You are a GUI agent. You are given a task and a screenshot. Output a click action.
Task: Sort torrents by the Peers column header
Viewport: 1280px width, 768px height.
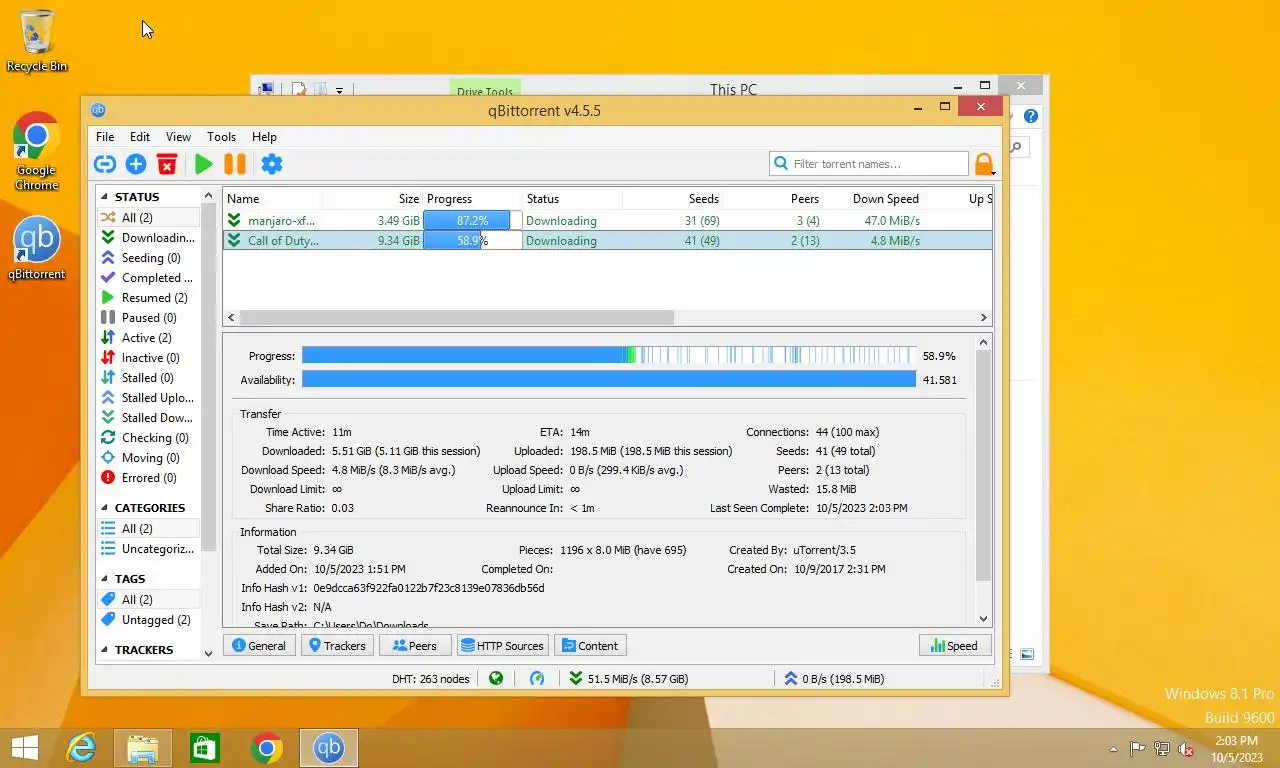[x=773, y=199]
